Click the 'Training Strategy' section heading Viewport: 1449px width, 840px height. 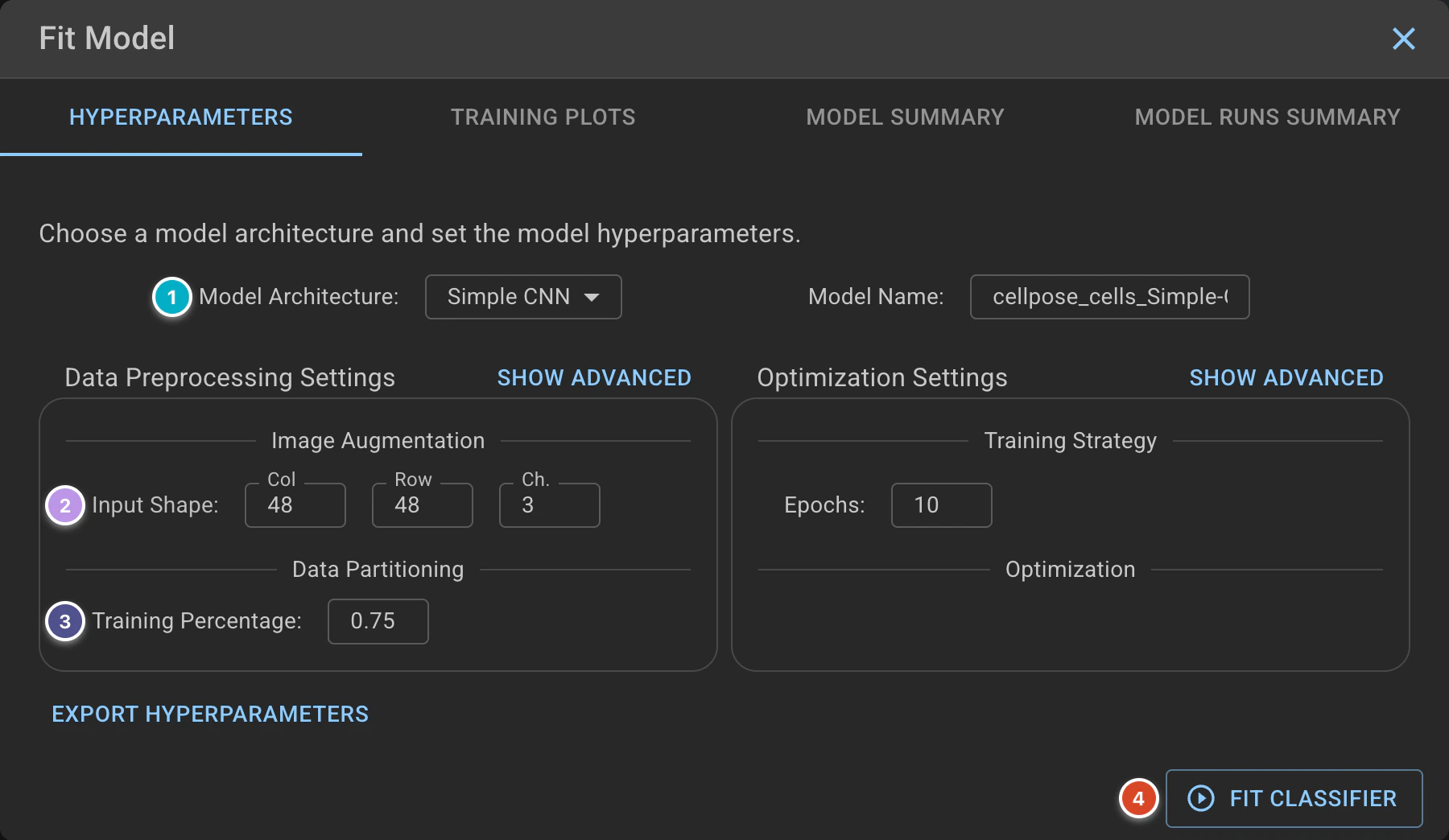coord(1070,441)
